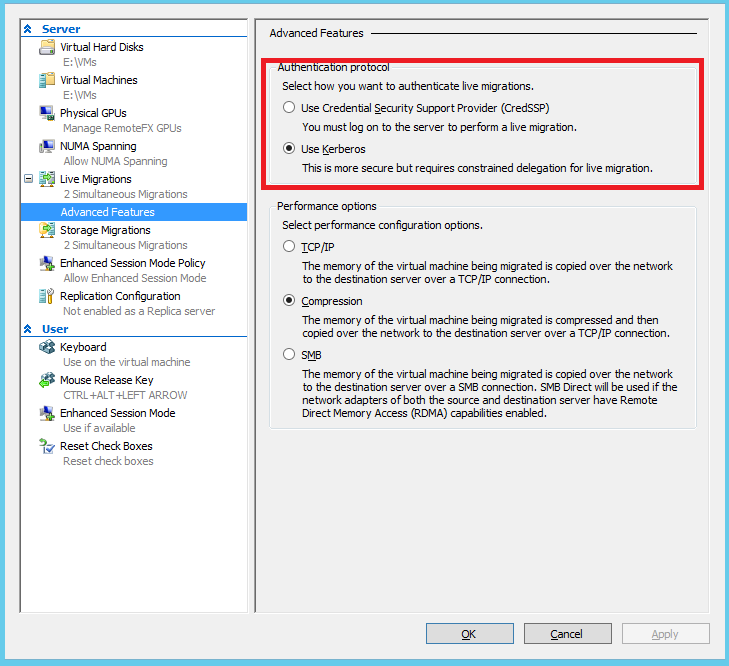
Task: Click the Keyboard settings icon
Action: (x=47, y=347)
